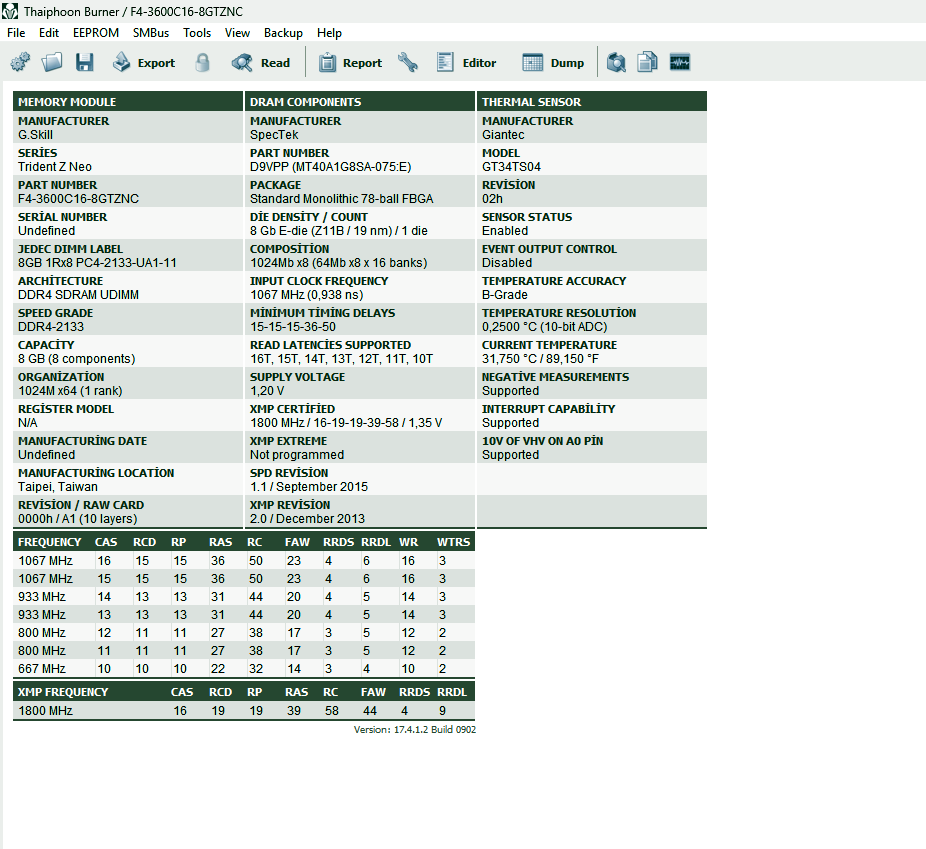Select the G.Skill manufacturer value
This screenshot has width=926, height=849.
35,135
